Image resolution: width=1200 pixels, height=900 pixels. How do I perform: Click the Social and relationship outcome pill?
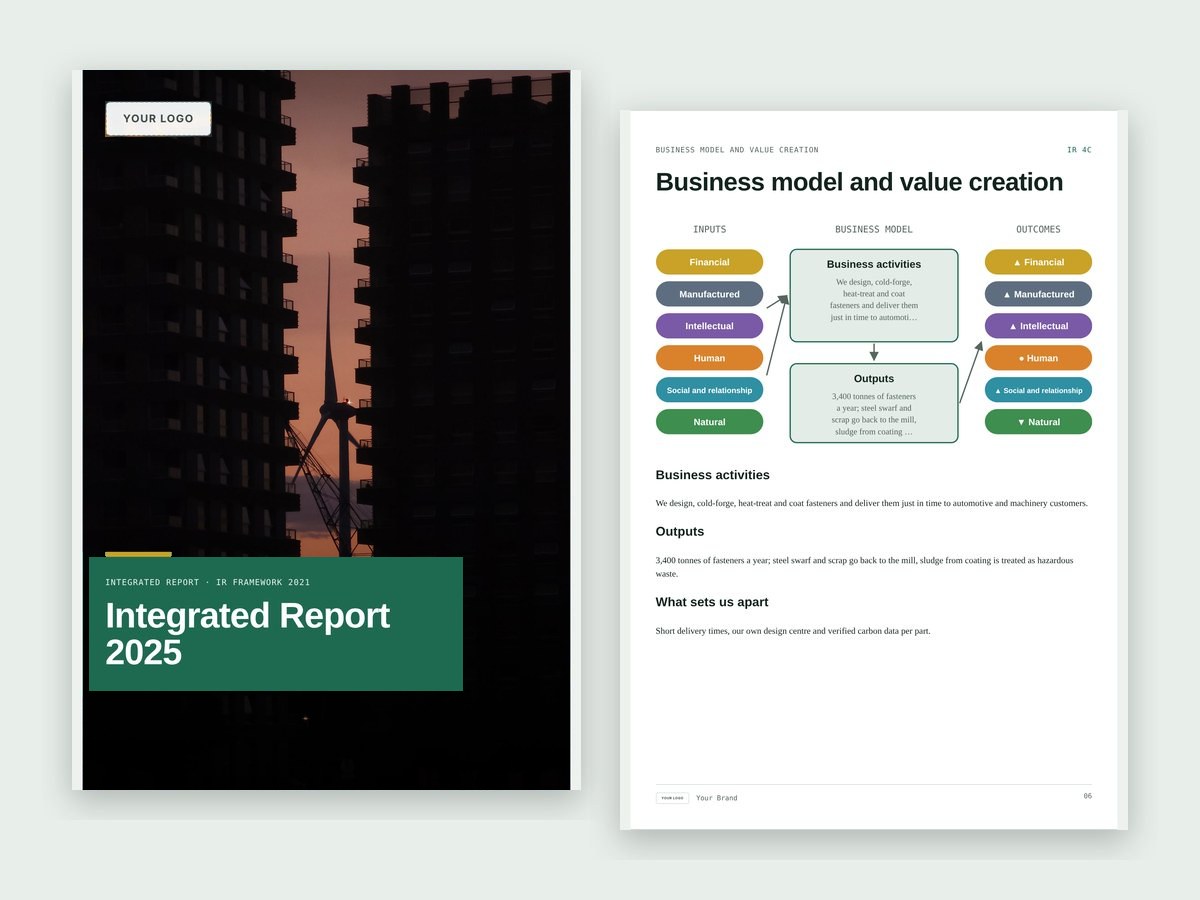1038,390
